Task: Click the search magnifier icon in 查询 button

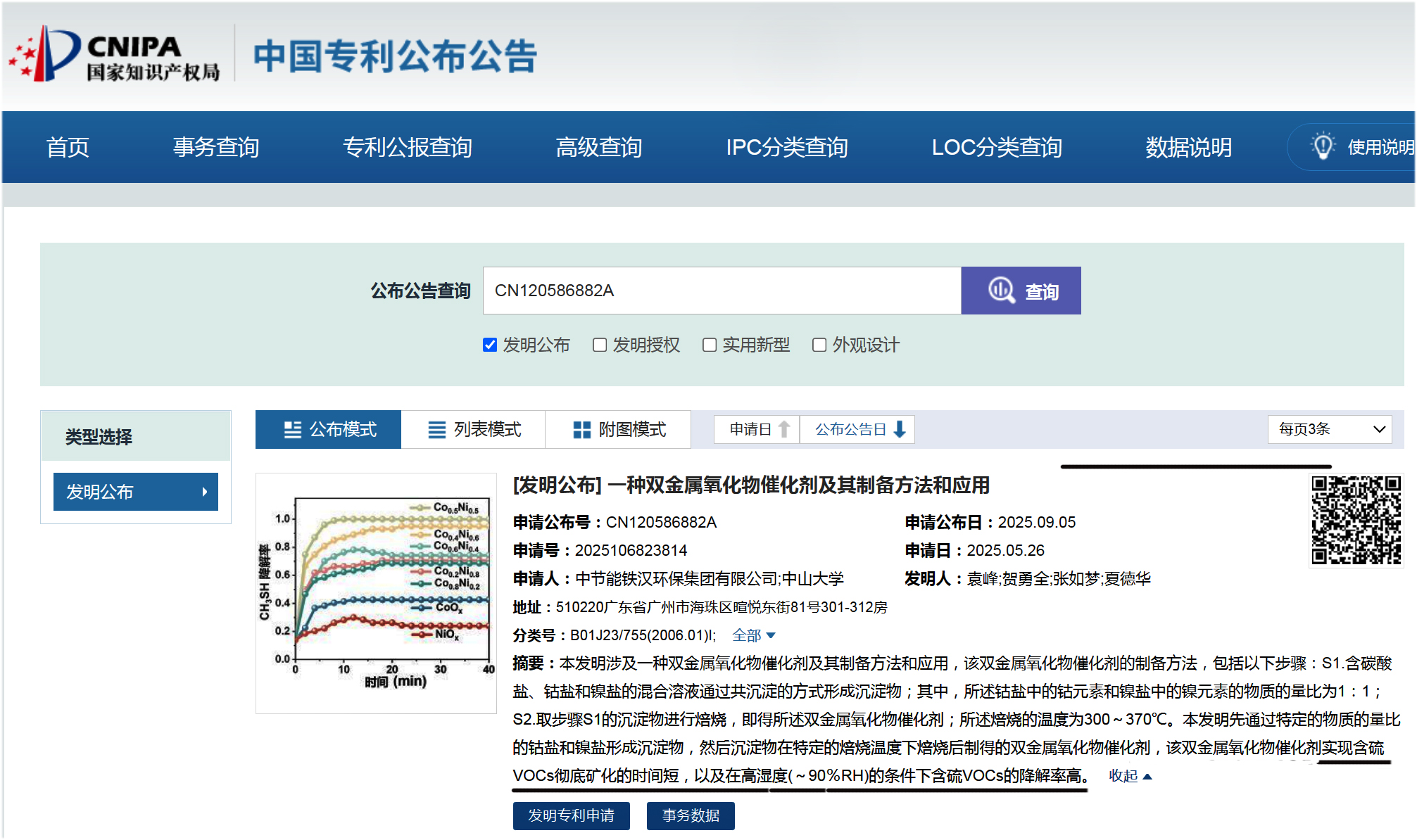Action: 1001,290
